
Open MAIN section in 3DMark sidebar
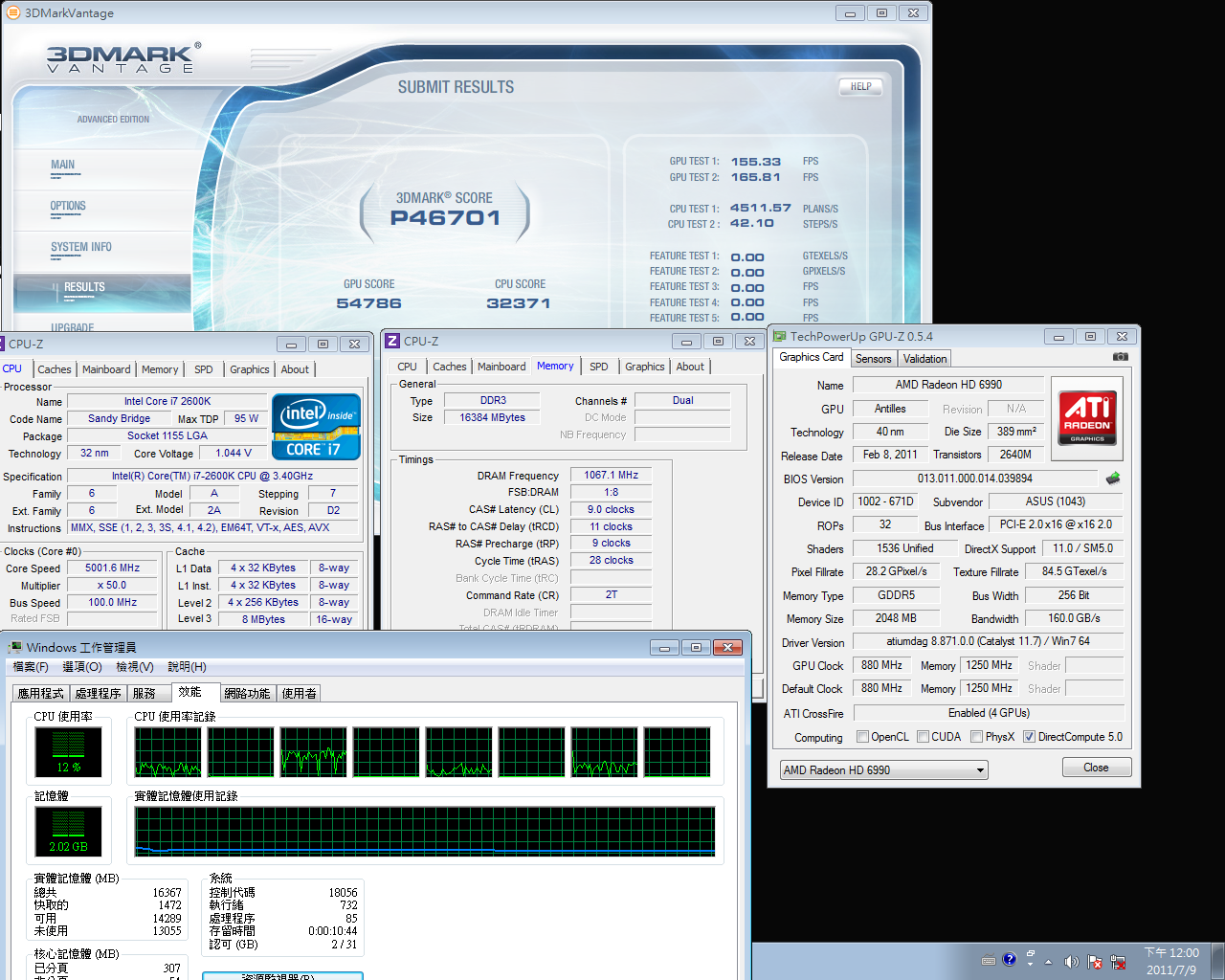[63, 166]
